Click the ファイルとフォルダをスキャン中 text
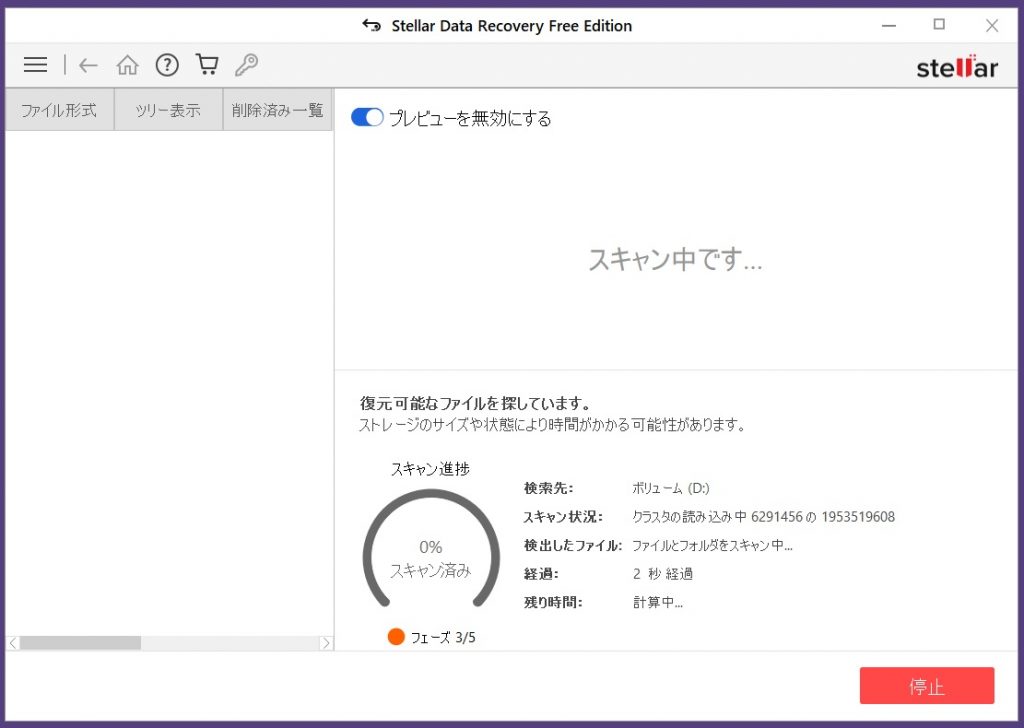Image resolution: width=1024 pixels, height=728 pixels. pyautogui.click(x=712, y=545)
